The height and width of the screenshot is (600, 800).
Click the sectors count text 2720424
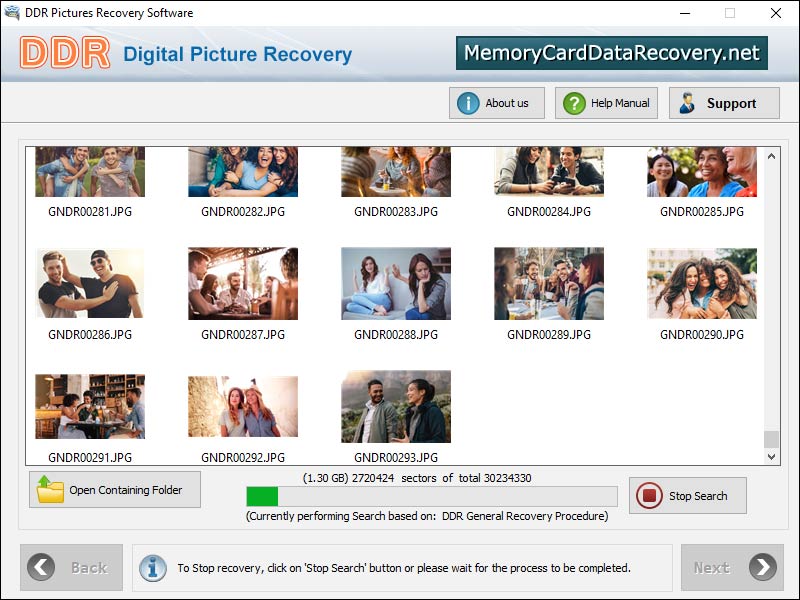[373, 478]
